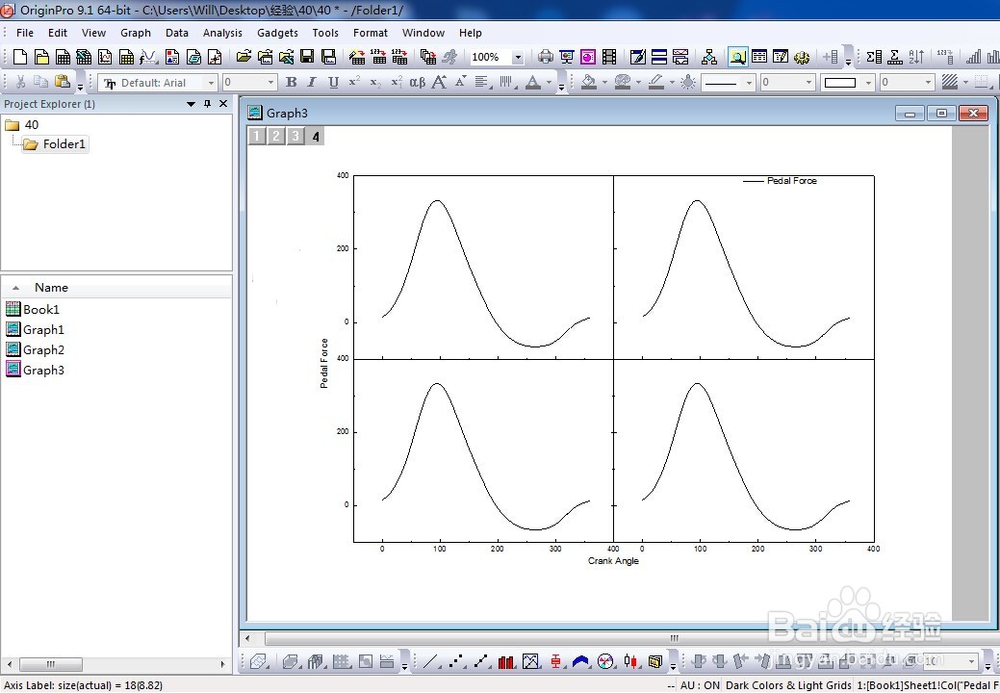Click the Import Multiple ASCII icon

(399, 57)
